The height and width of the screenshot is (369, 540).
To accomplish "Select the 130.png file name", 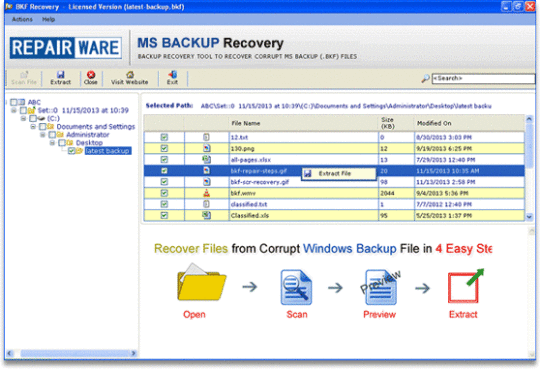I will click(x=242, y=148).
